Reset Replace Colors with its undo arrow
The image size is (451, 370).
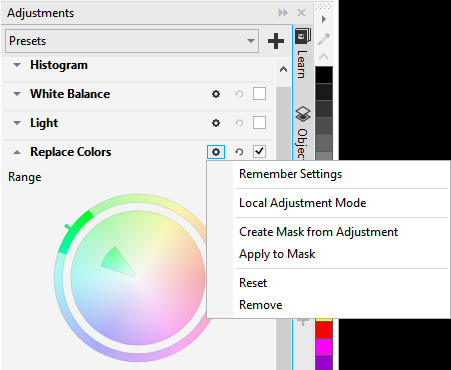(x=239, y=152)
